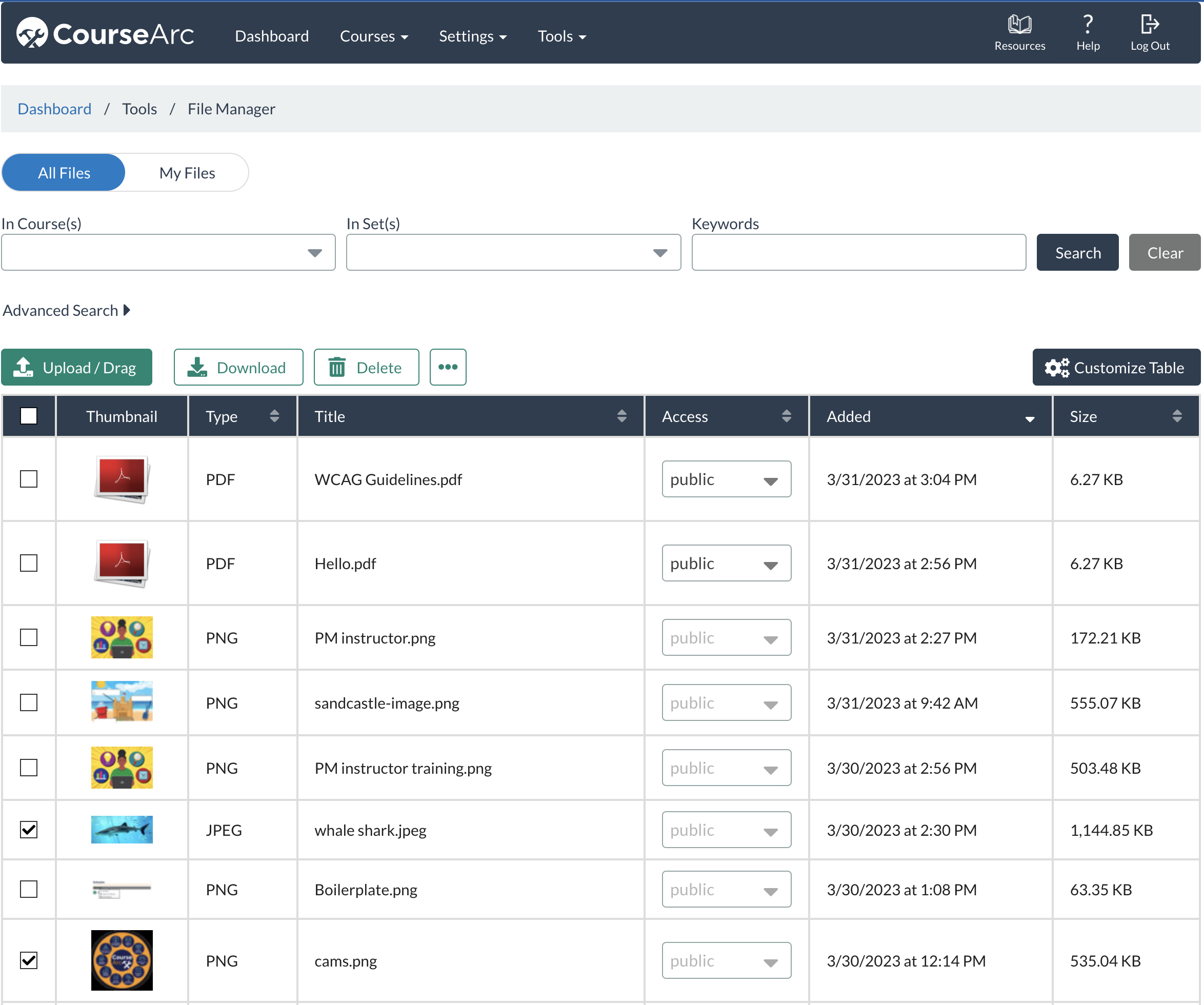Toggle the select-all header checkbox
The image size is (1204, 1005).
[29, 416]
